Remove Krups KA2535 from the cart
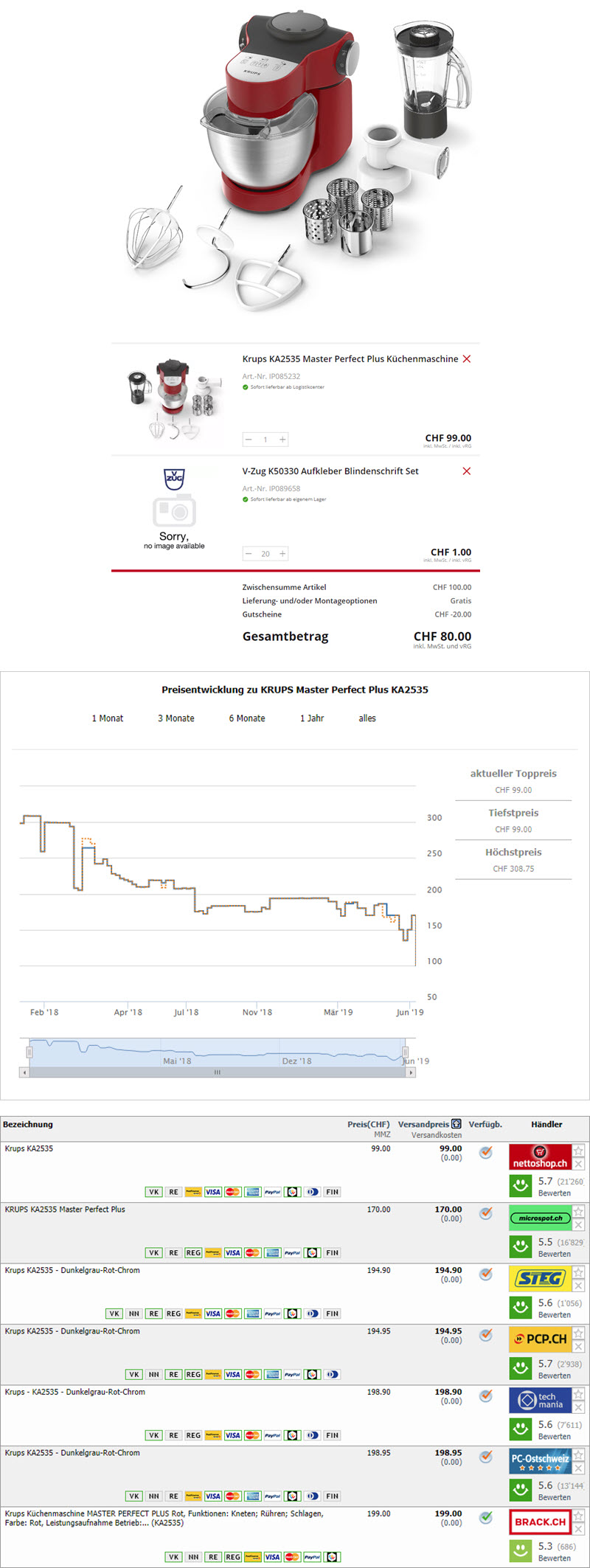Screen dimensions: 590x1568 (x=466, y=359)
